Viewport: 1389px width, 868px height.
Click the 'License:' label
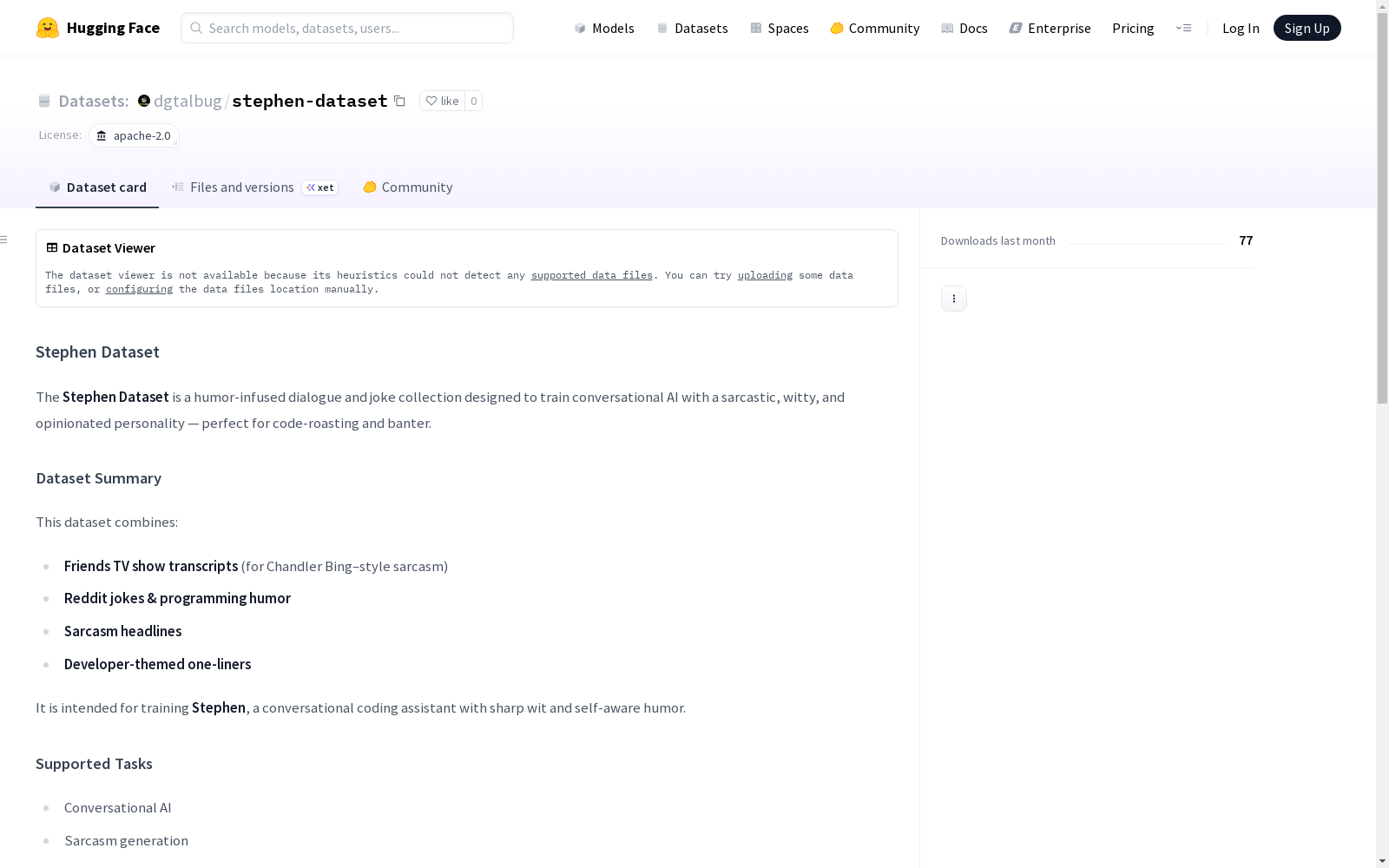click(60, 135)
